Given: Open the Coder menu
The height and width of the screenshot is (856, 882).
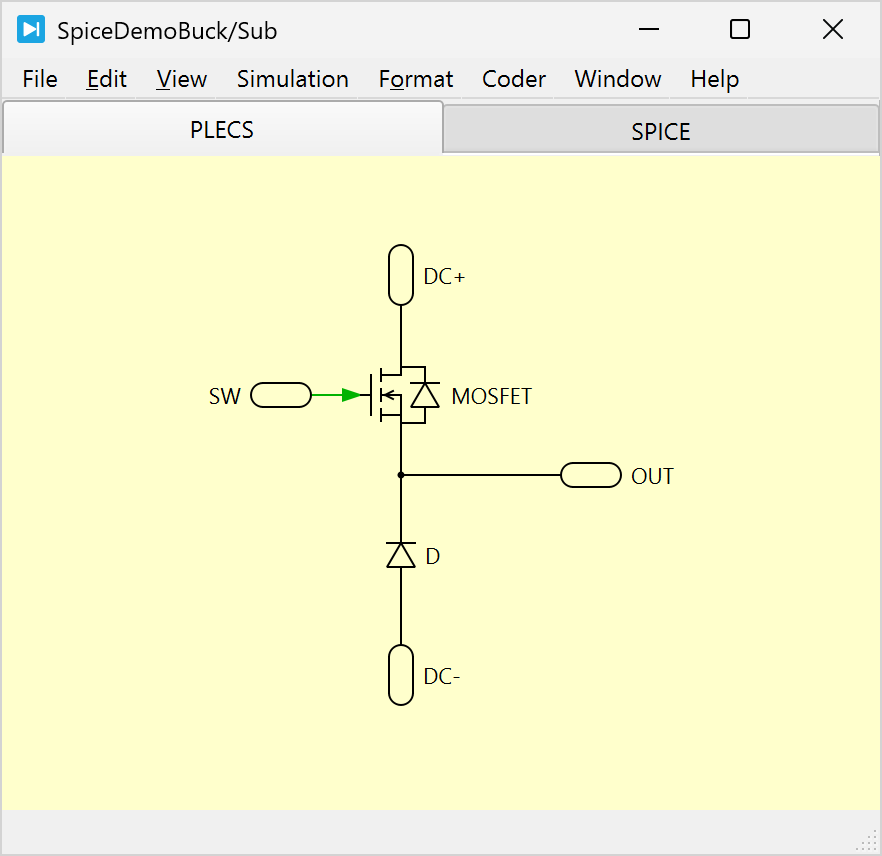Looking at the screenshot, I should tap(514, 79).
